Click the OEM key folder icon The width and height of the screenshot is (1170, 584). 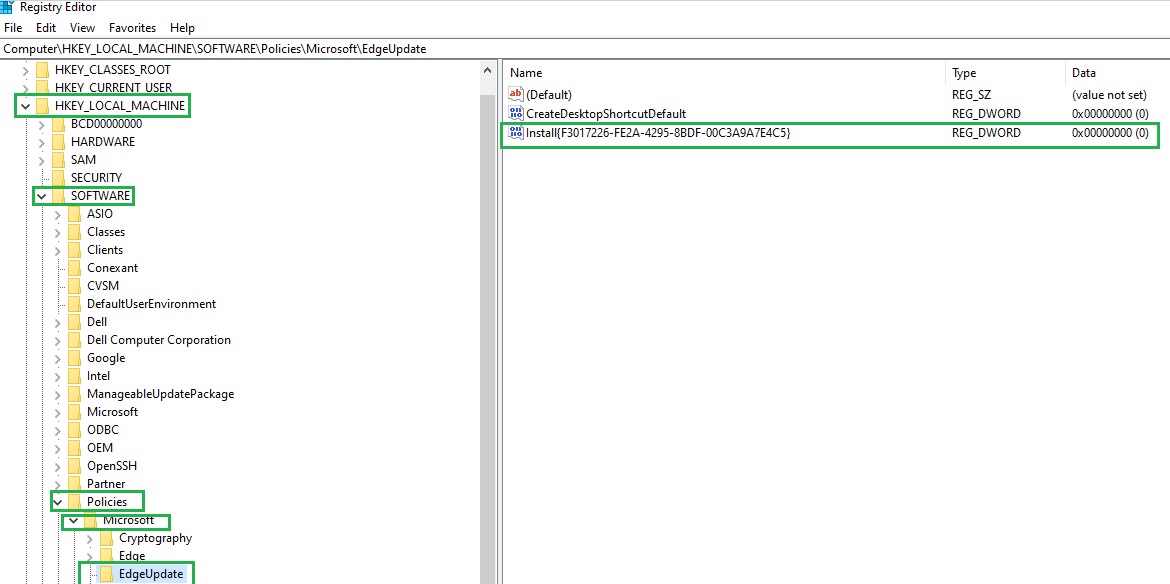click(x=74, y=448)
